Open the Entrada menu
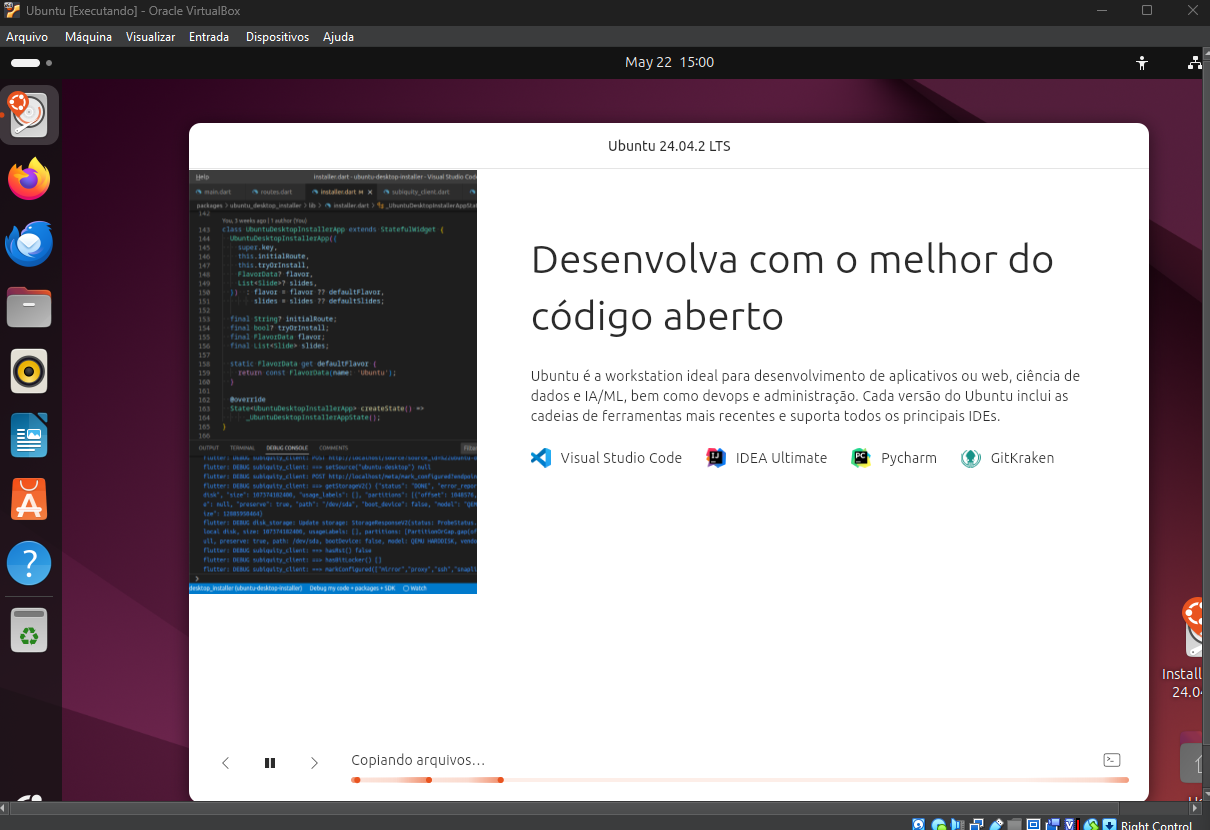Viewport: 1210px width, 830px height. [x=209, y=37]
